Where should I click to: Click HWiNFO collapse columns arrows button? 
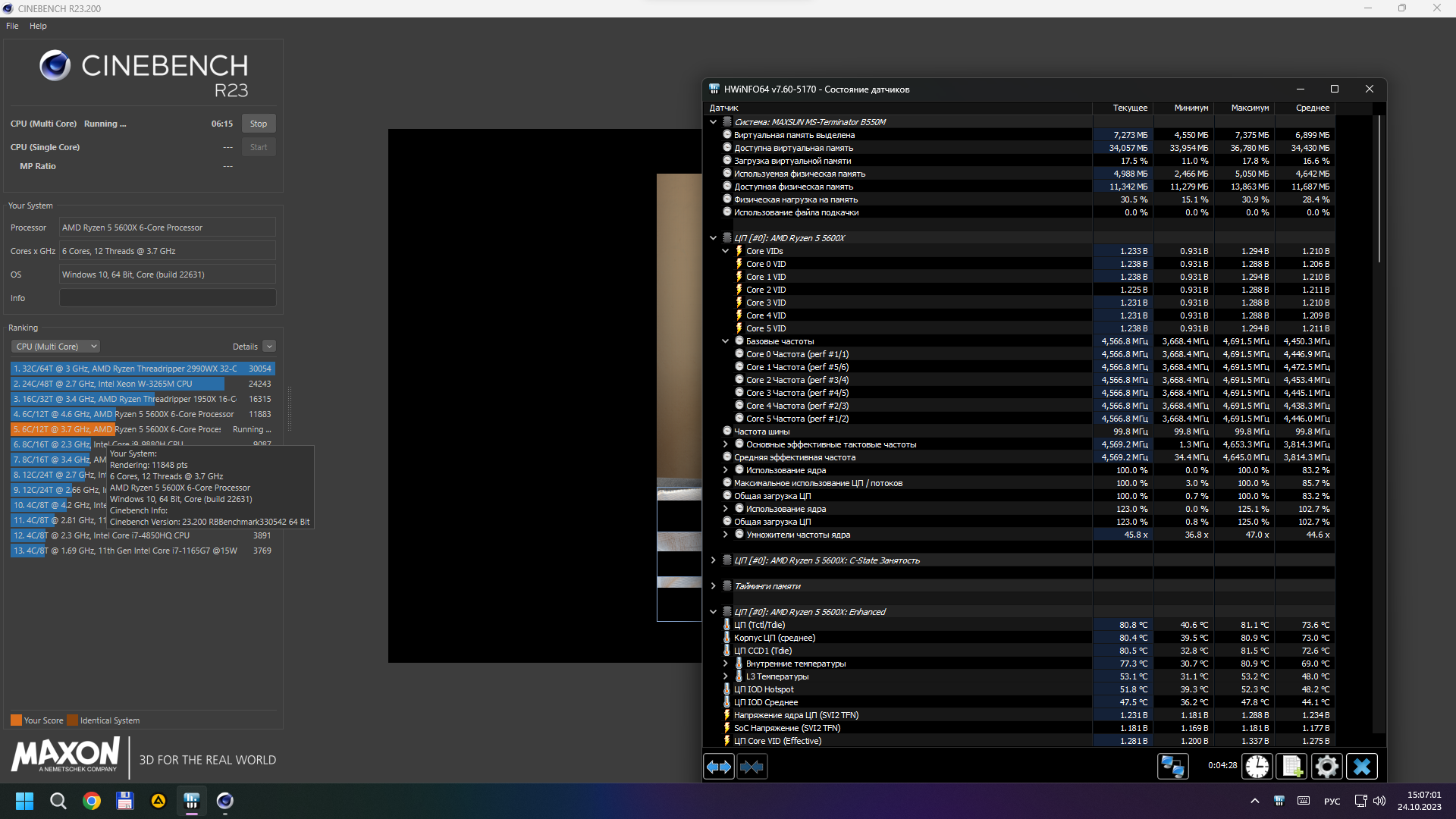tap(752, 767)
